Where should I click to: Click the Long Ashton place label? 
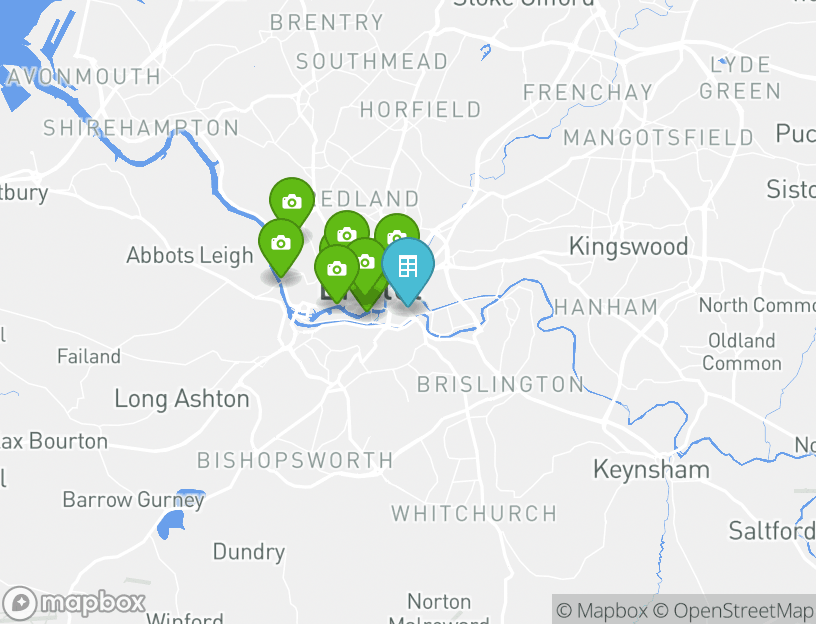pyautogui.click(x=182, y=400)
